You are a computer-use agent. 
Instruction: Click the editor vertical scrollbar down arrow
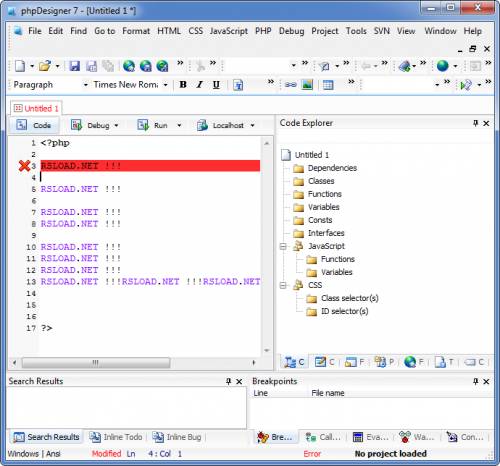267,350
